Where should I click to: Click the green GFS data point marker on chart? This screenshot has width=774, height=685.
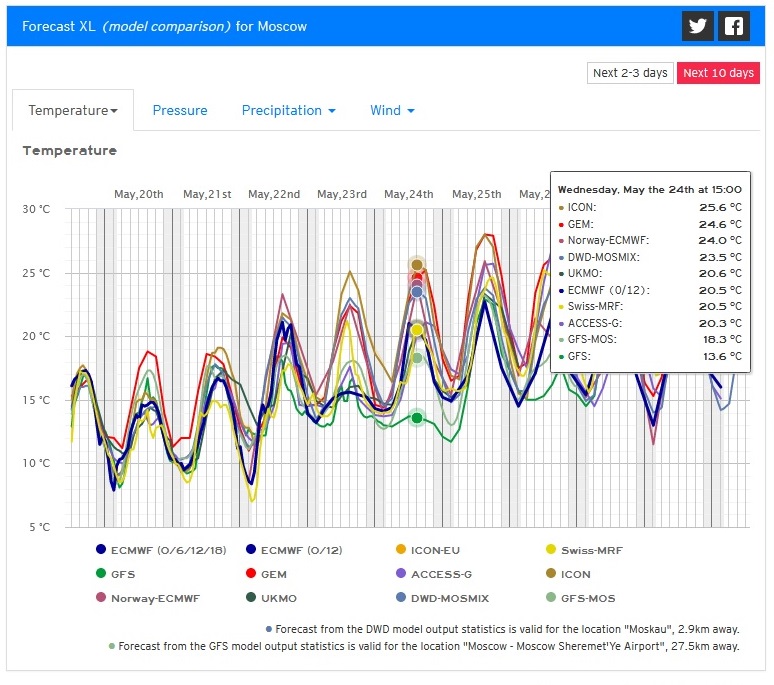[x=417, y=418]
